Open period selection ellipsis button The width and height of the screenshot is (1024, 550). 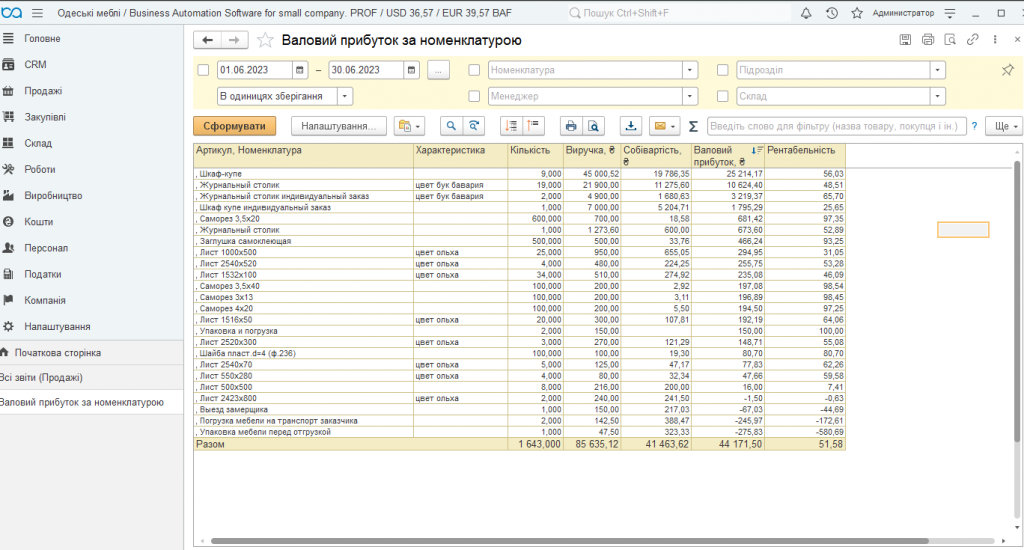pos(438,70)
